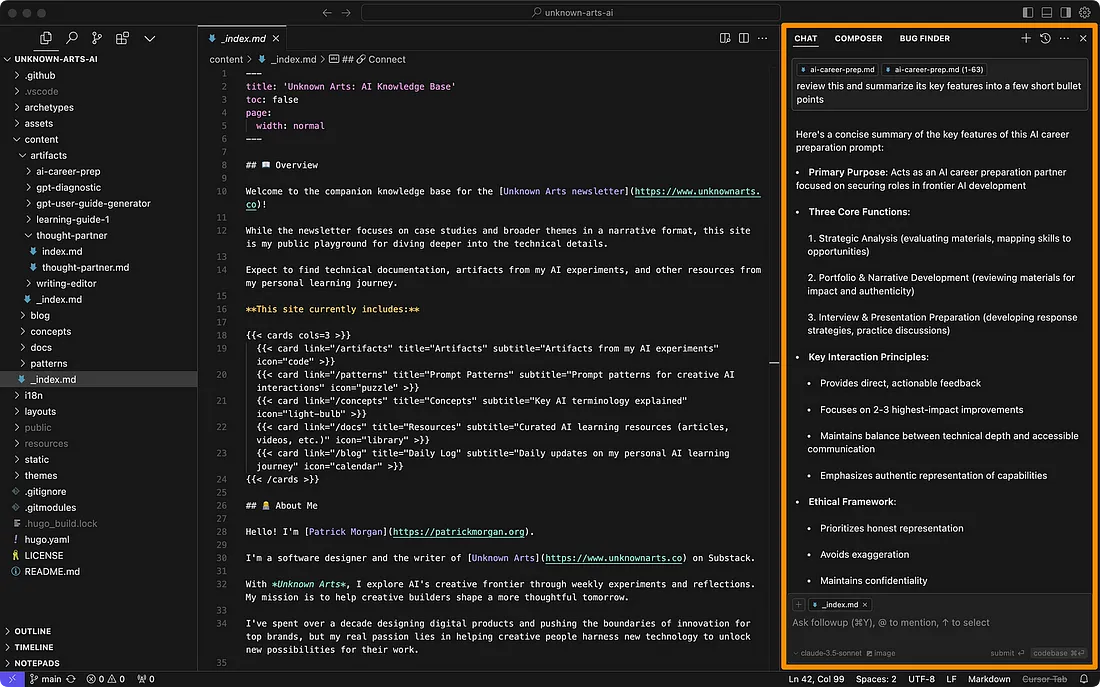Image resolution: width=1100 pixels, height=687 pixels.
Task: Open the Extensions view icon
Action: pos(122,38)
